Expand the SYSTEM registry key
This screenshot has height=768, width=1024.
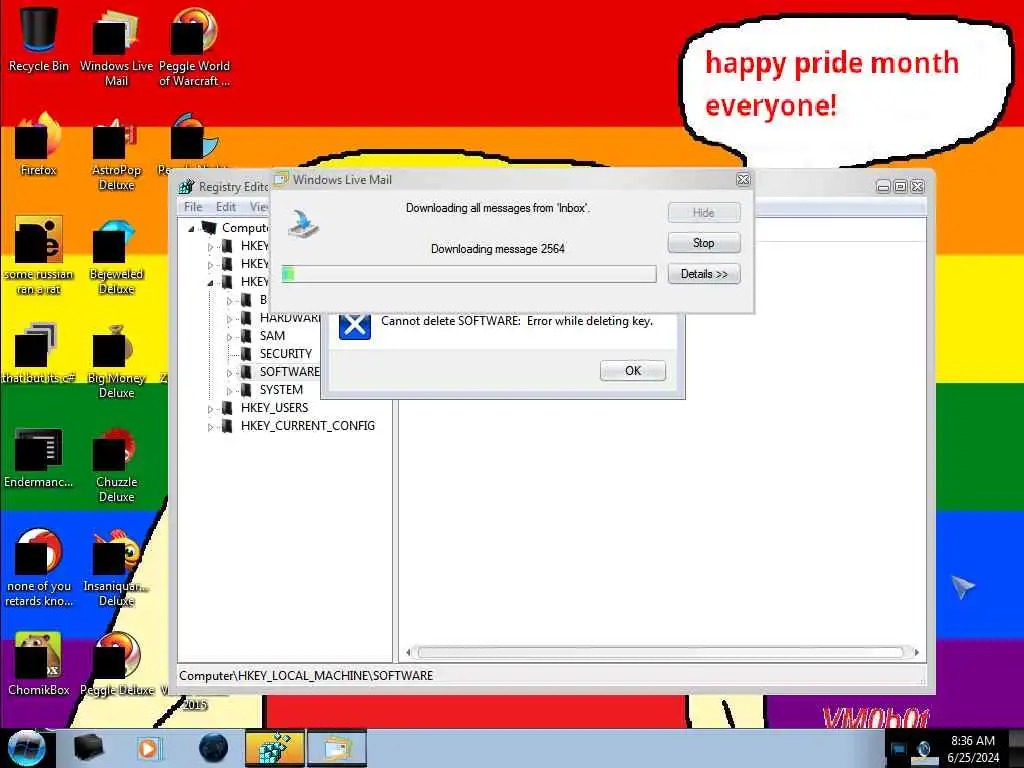coord(229,391)
